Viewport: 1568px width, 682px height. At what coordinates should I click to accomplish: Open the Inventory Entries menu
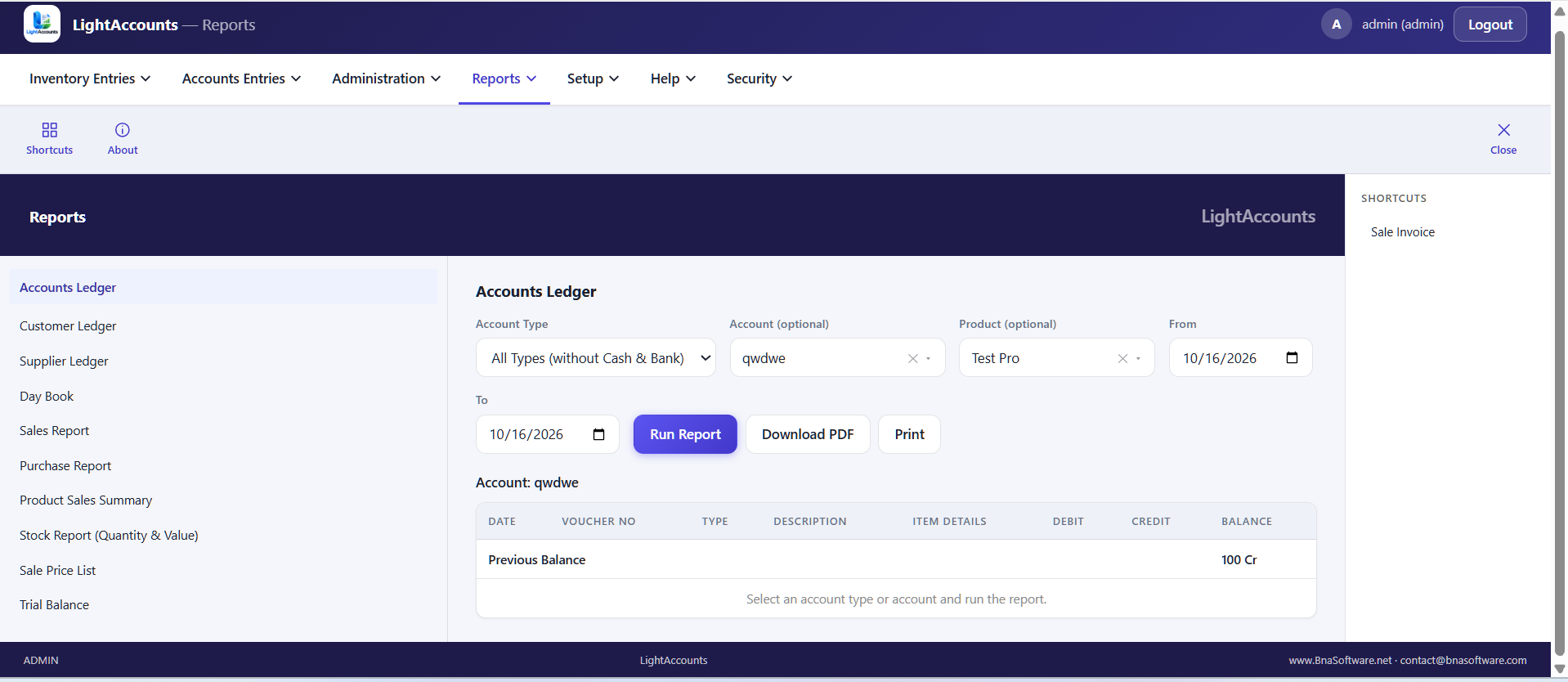(90, 79)
